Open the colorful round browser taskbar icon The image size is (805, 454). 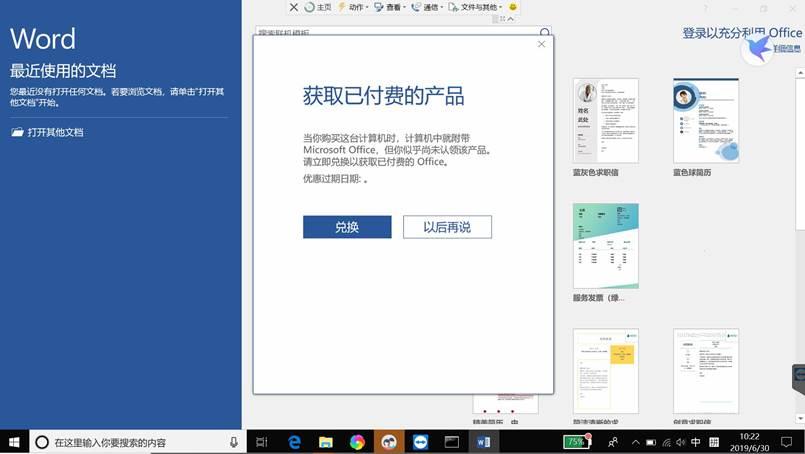coord(357,442)
